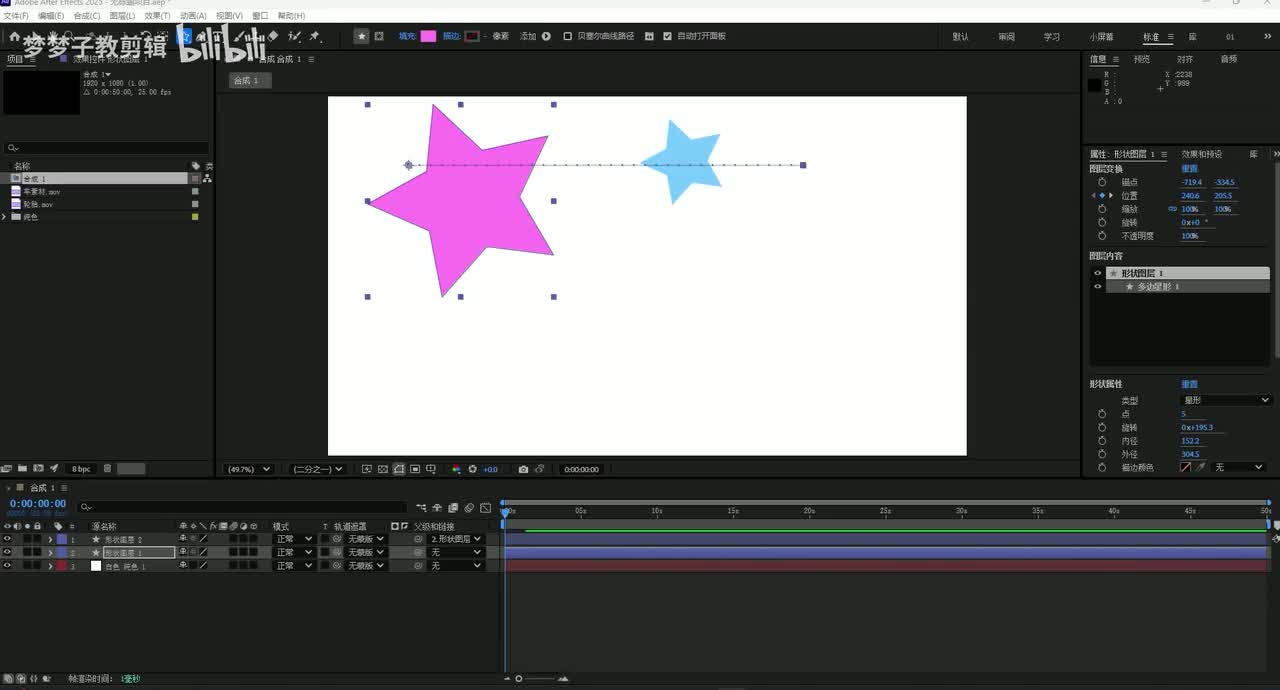Click the stroke color swatch in toolbar

tap(472, 36)
